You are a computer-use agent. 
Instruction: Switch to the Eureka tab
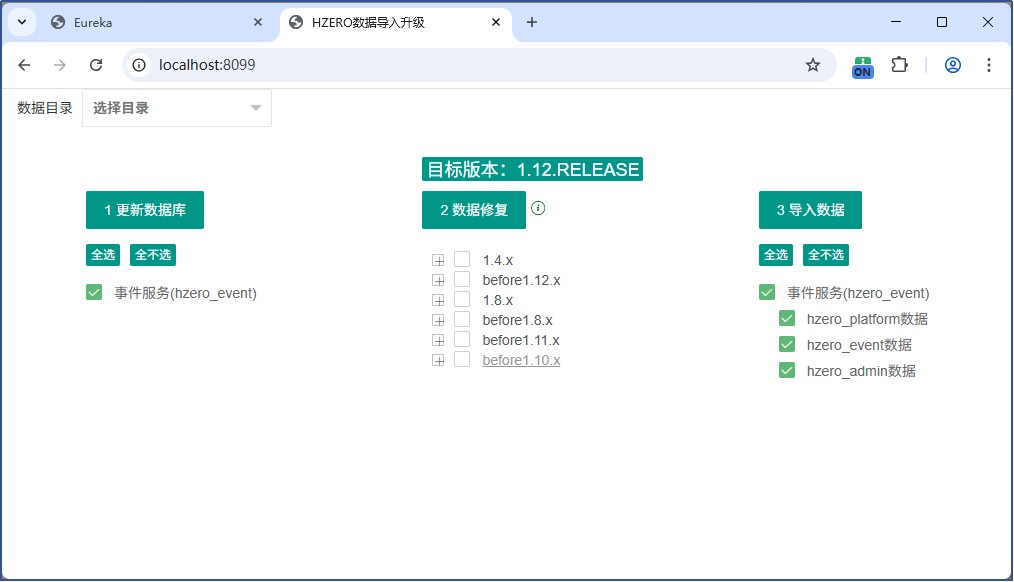coord(148,22)
